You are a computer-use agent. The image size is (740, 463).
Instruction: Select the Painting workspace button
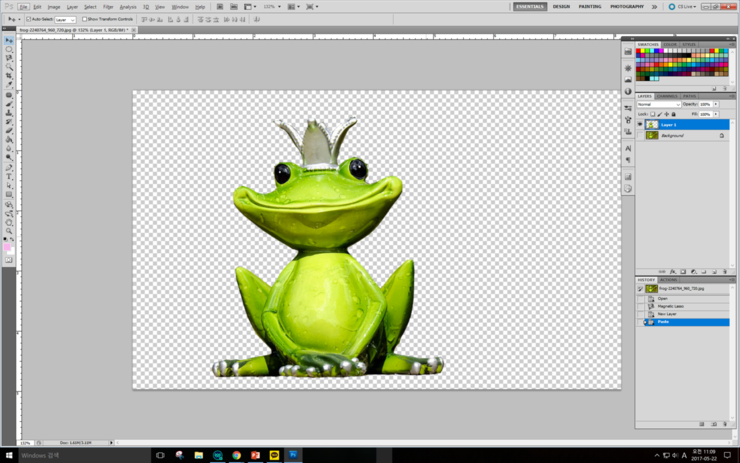[590, 6]
